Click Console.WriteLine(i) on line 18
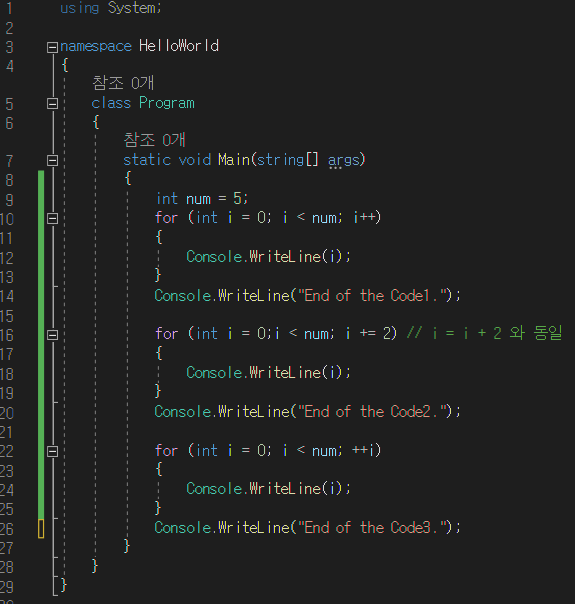Screen dimensions: 575x604 [x=268, y=372]
